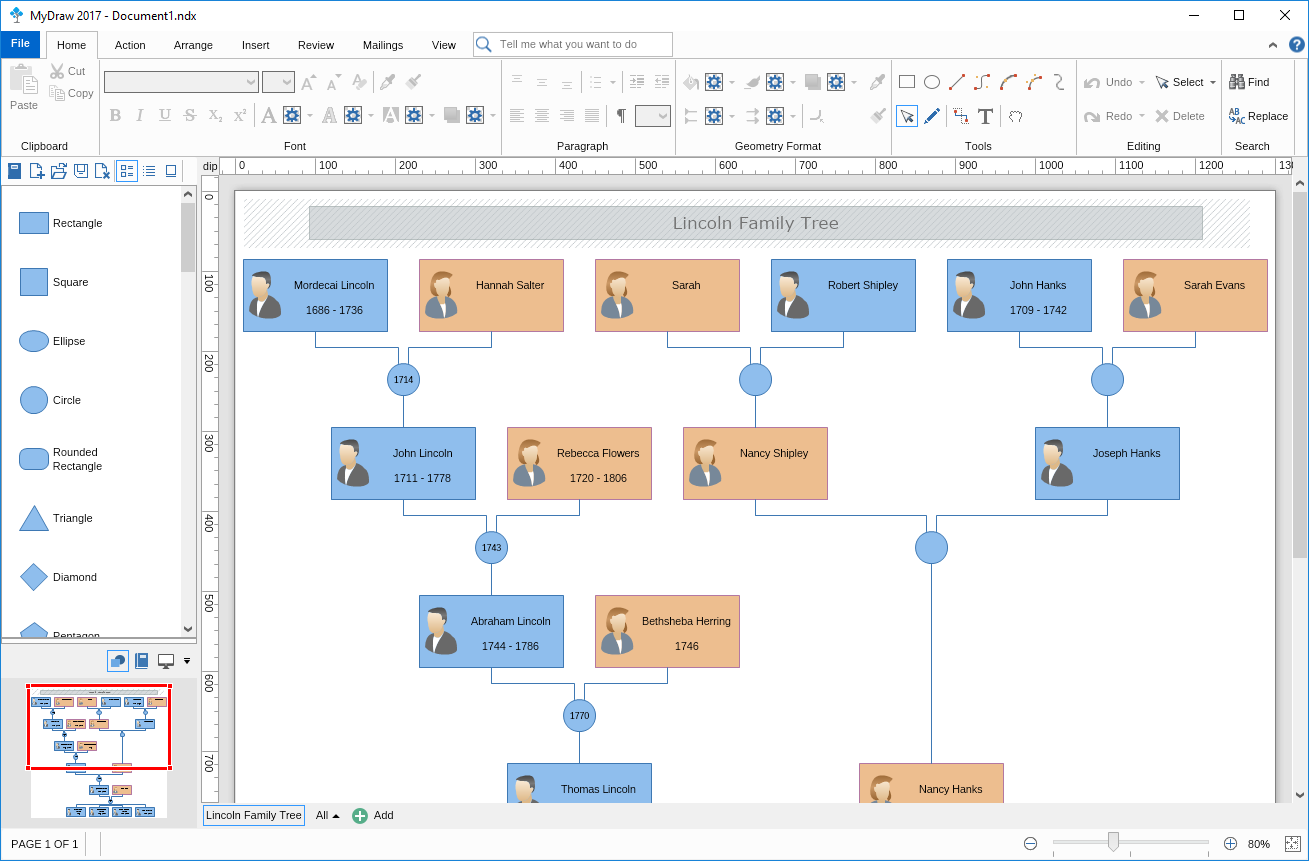Click the fit-to-window icon in status bar
This screenshot has width=1309, height=861.
click(1292, 844)
